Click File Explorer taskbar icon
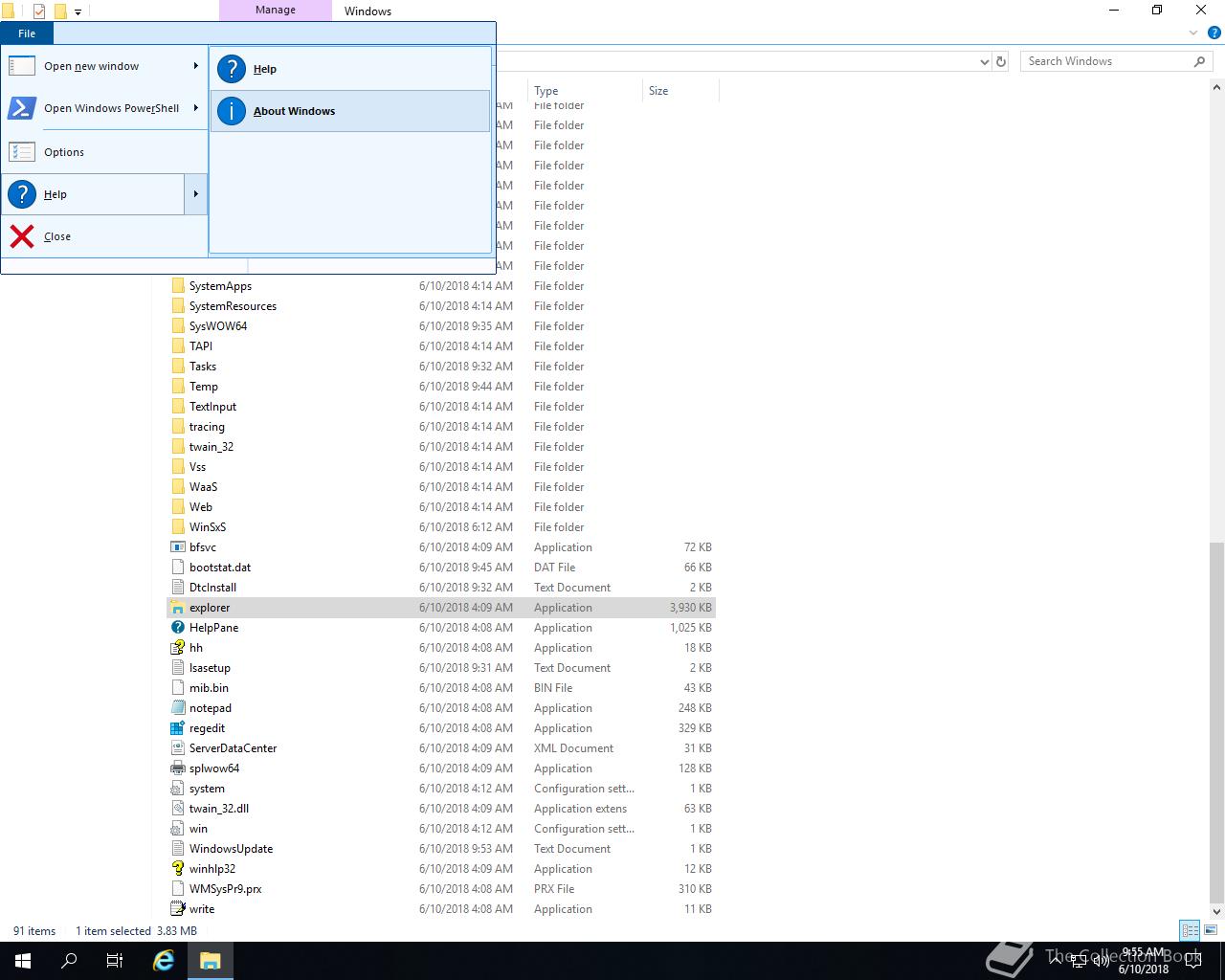 (211, 961)
